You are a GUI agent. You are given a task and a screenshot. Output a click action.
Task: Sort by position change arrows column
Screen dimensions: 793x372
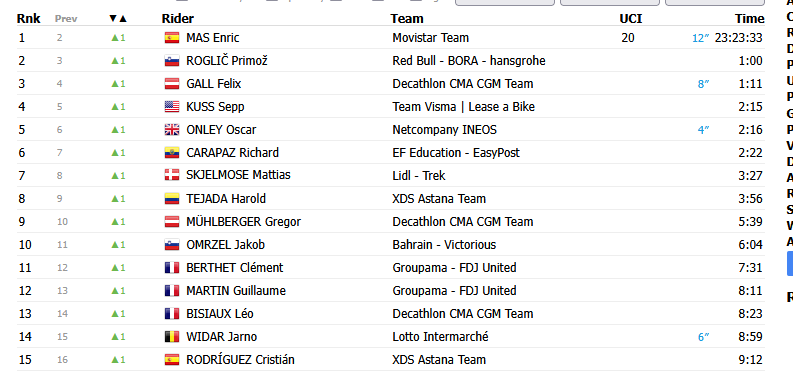[x=118, y=19]
